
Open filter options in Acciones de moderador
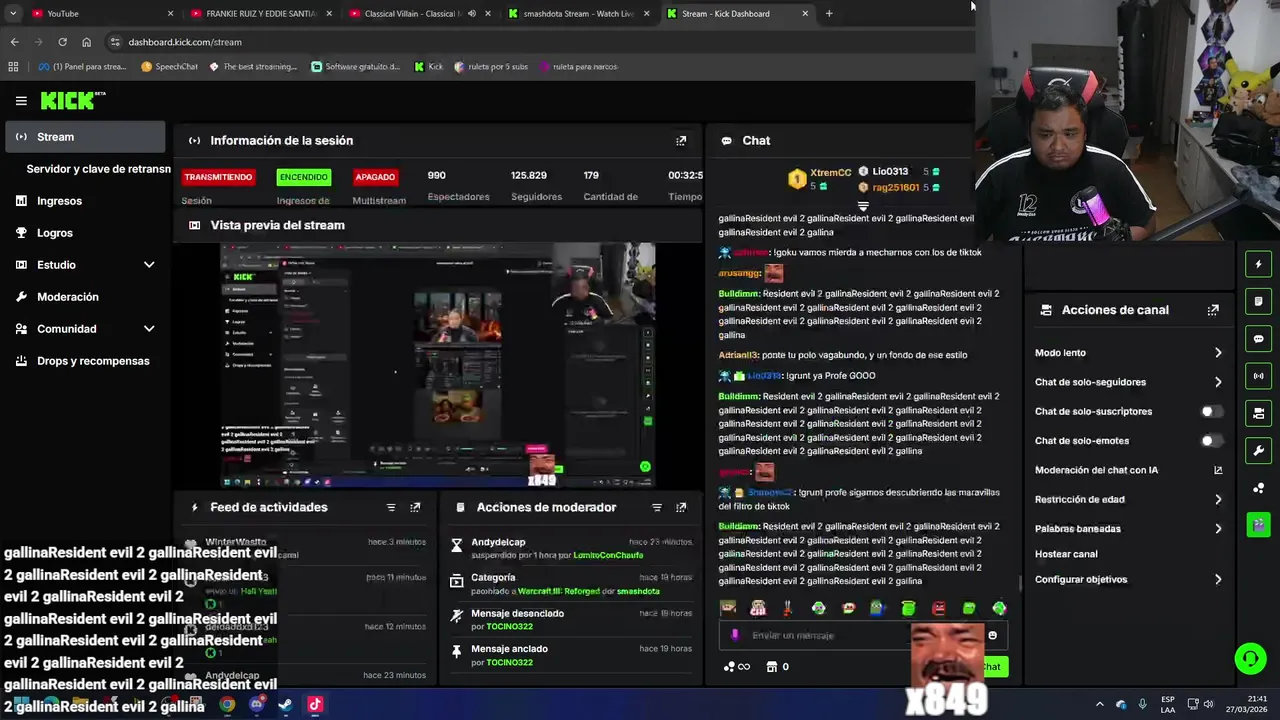(657, 508)
